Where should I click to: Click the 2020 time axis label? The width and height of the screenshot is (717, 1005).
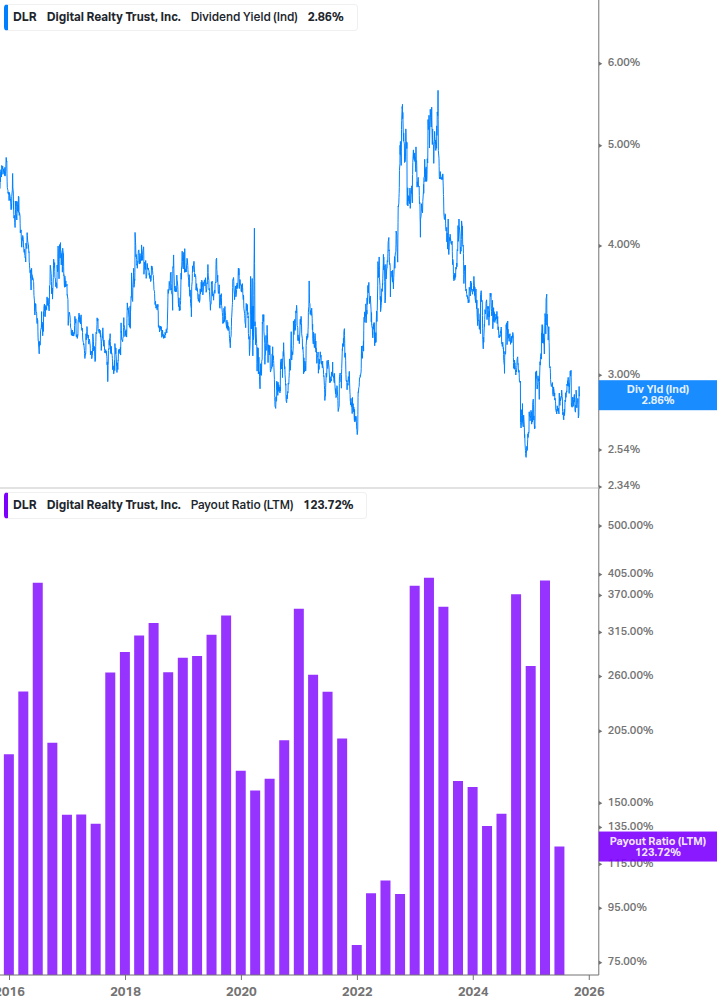241,992
